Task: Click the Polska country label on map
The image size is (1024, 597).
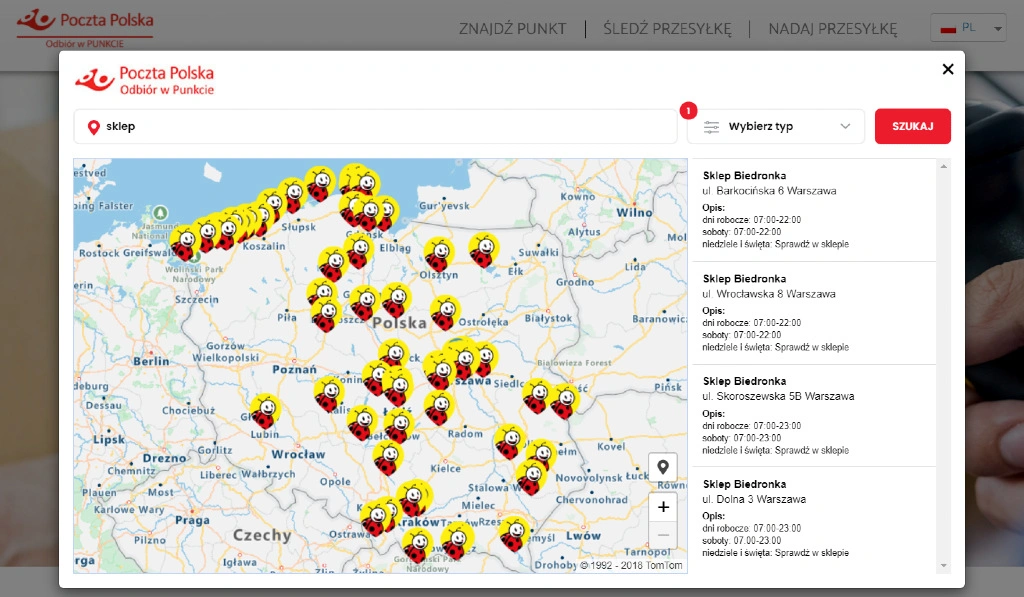Action: point(400,323)
